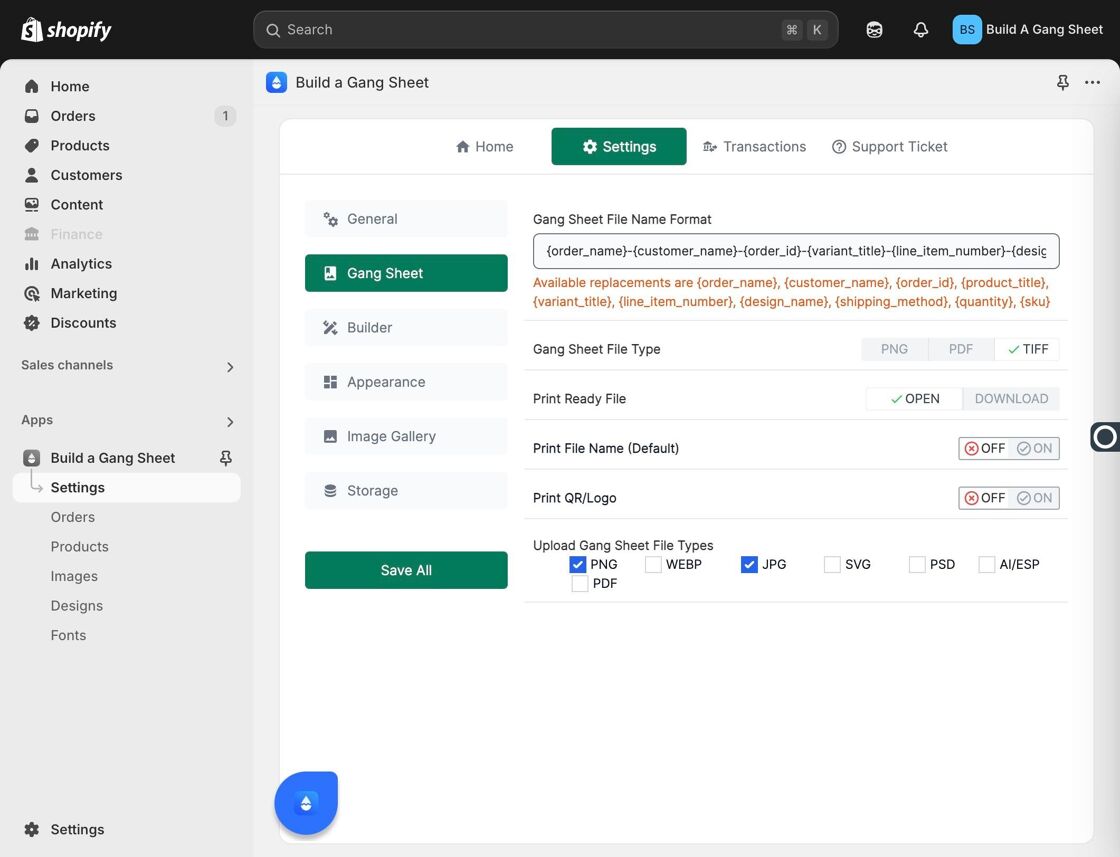Turn Print QR/Logo ON
Viewport: 1120px width, 857px height.
point(1034,498)
